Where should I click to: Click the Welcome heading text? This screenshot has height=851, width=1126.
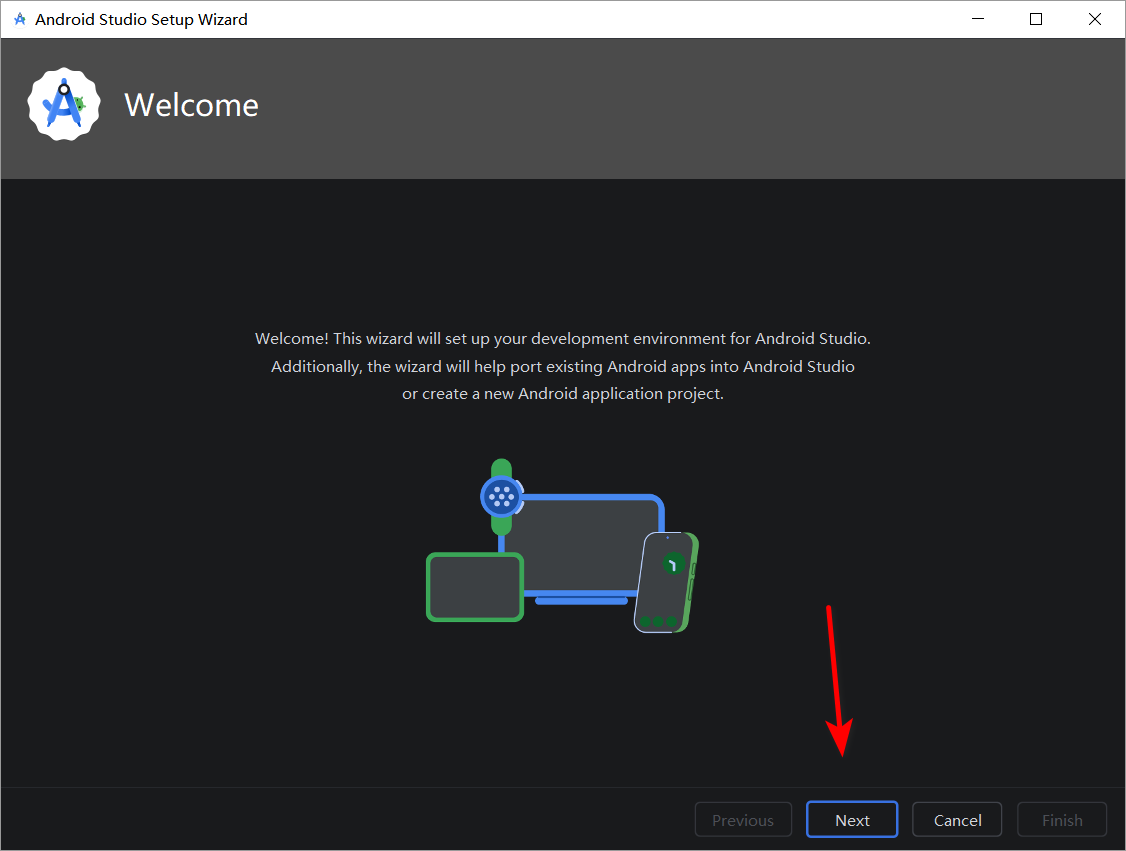pyautogui.click(x=191, y=105)
